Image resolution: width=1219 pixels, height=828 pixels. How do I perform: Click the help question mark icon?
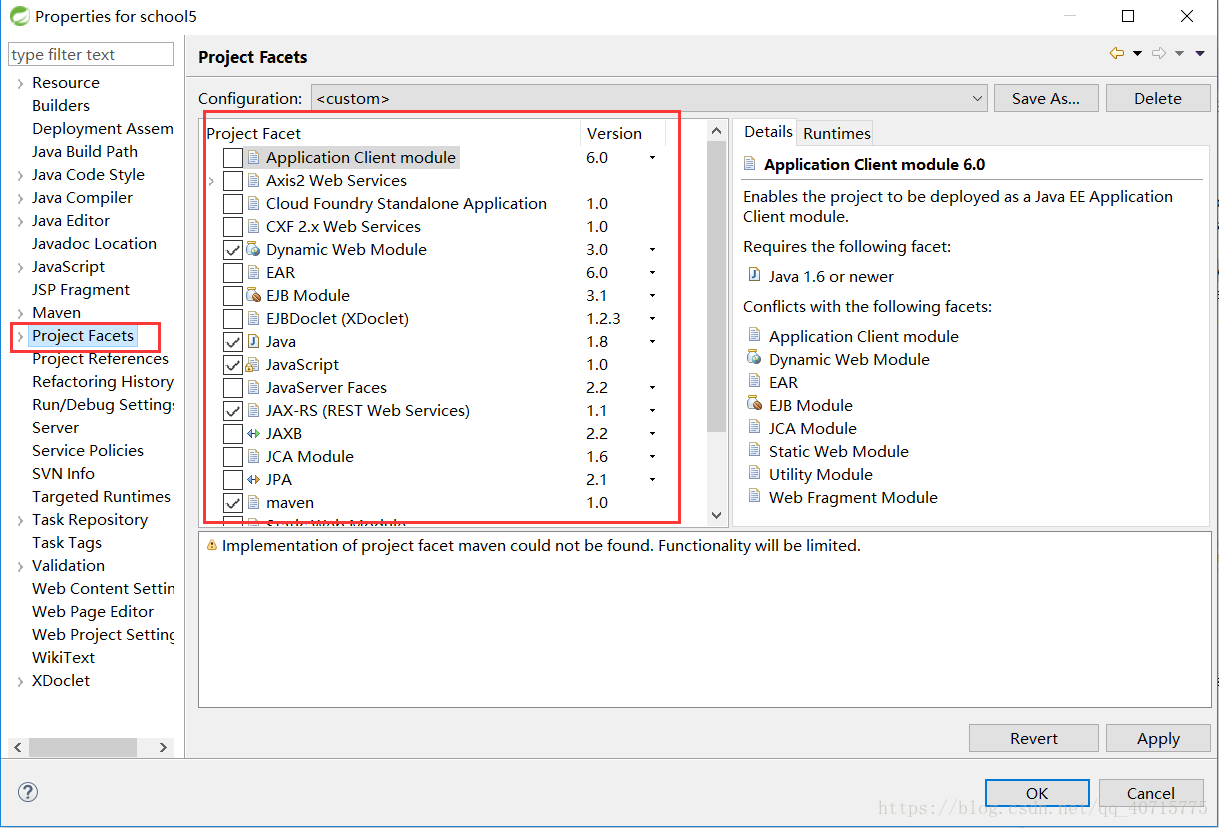tap(28, 792)
